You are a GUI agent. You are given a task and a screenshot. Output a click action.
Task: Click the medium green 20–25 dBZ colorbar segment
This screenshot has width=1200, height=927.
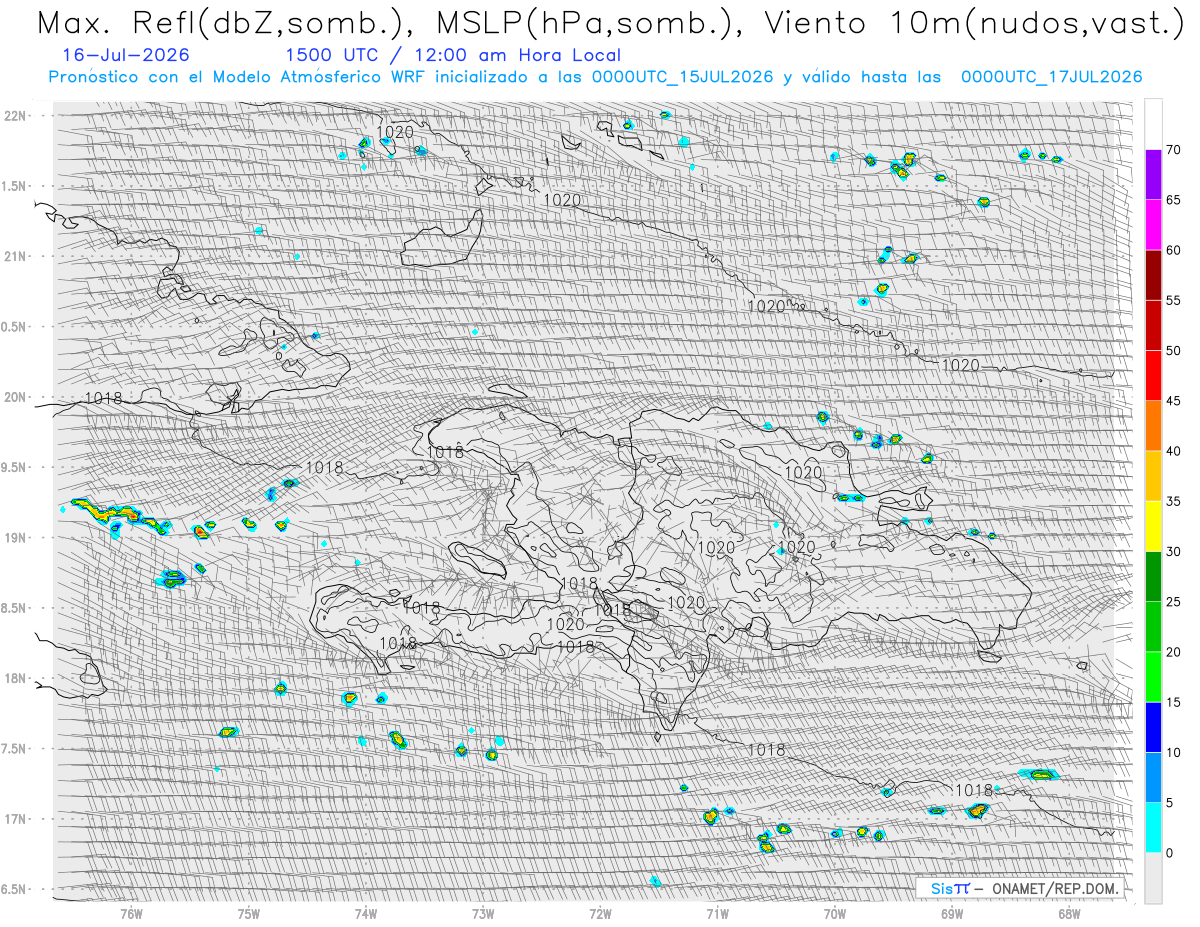click(1153, 626)
